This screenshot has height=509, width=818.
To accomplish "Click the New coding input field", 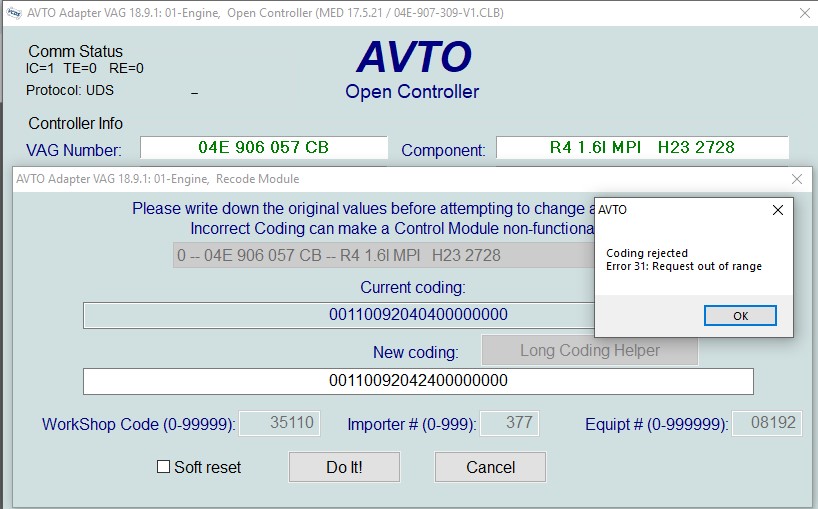I will [418, 381].
